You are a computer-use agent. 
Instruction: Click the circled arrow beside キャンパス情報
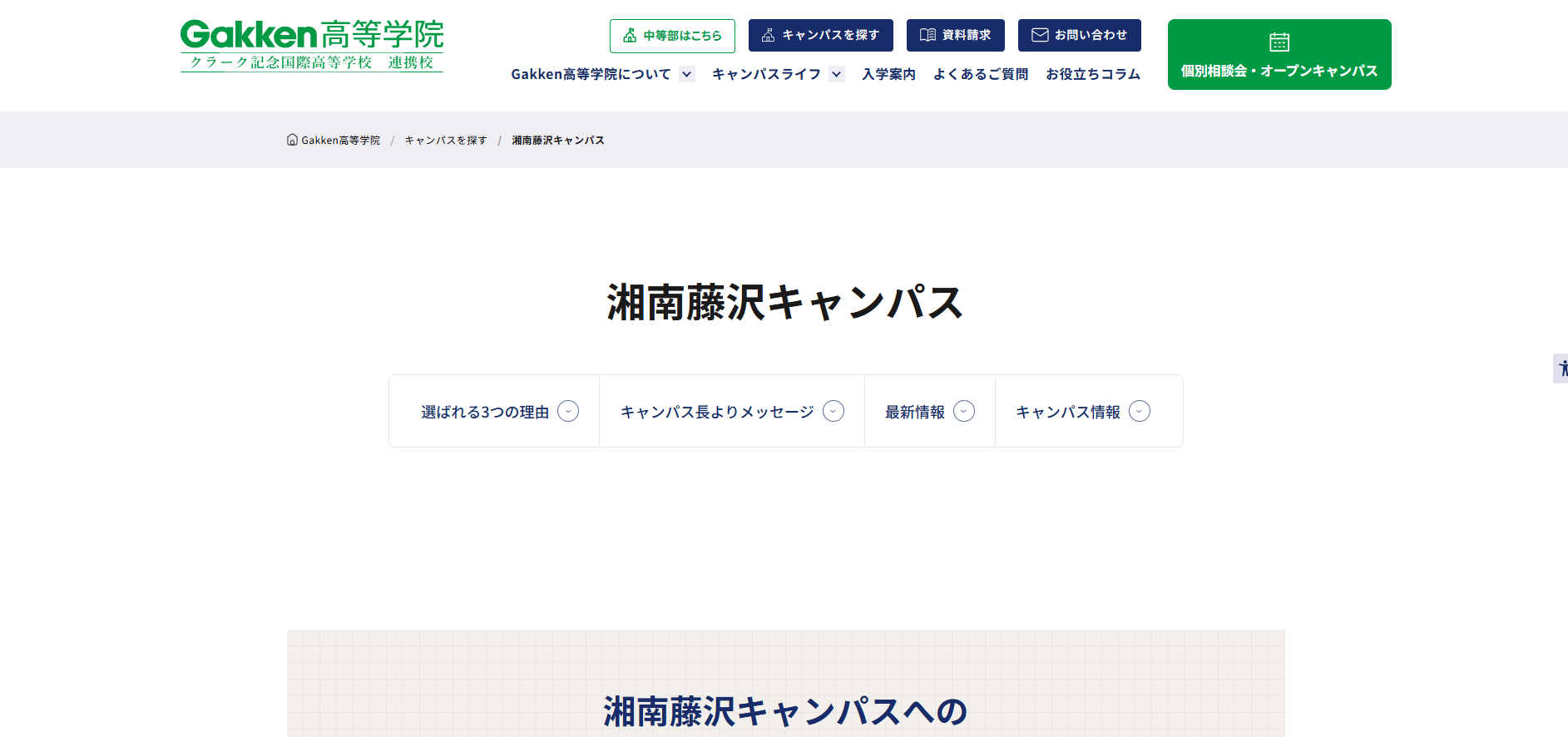coord(1140,411)
